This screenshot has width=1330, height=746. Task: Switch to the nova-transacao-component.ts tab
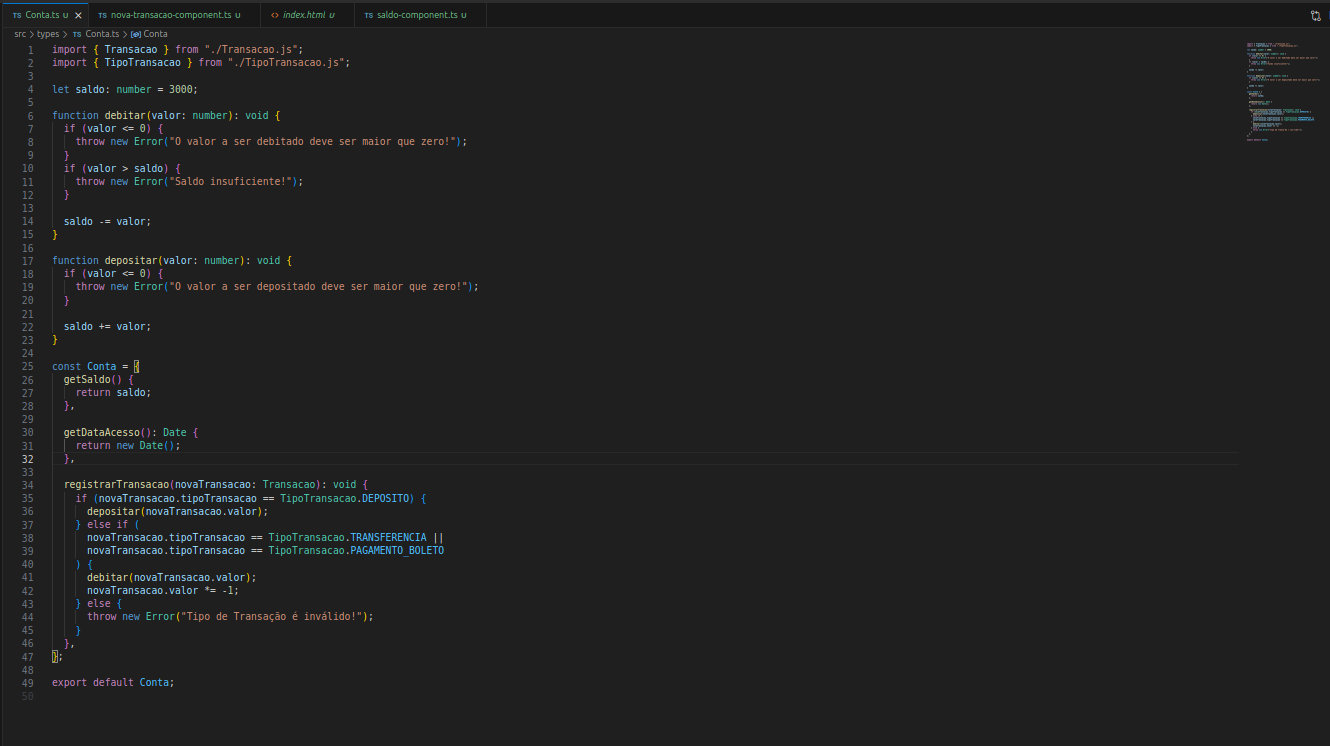pos(169,16)
